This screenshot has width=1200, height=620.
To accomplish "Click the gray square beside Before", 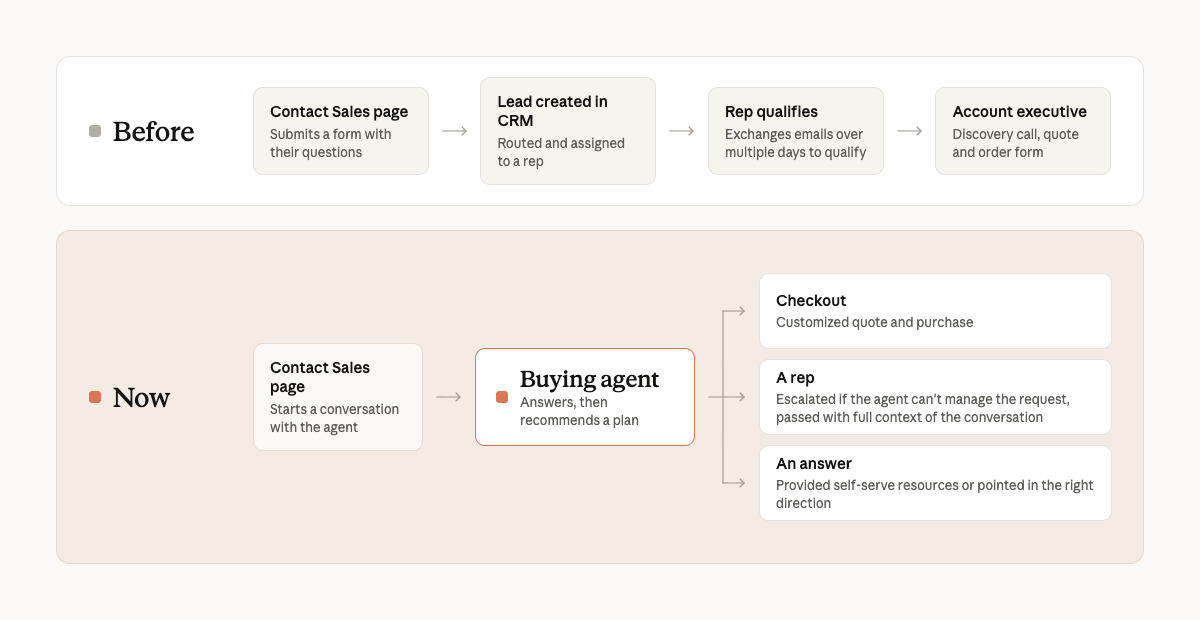I will pyautogui.click(x=95, y=131).
